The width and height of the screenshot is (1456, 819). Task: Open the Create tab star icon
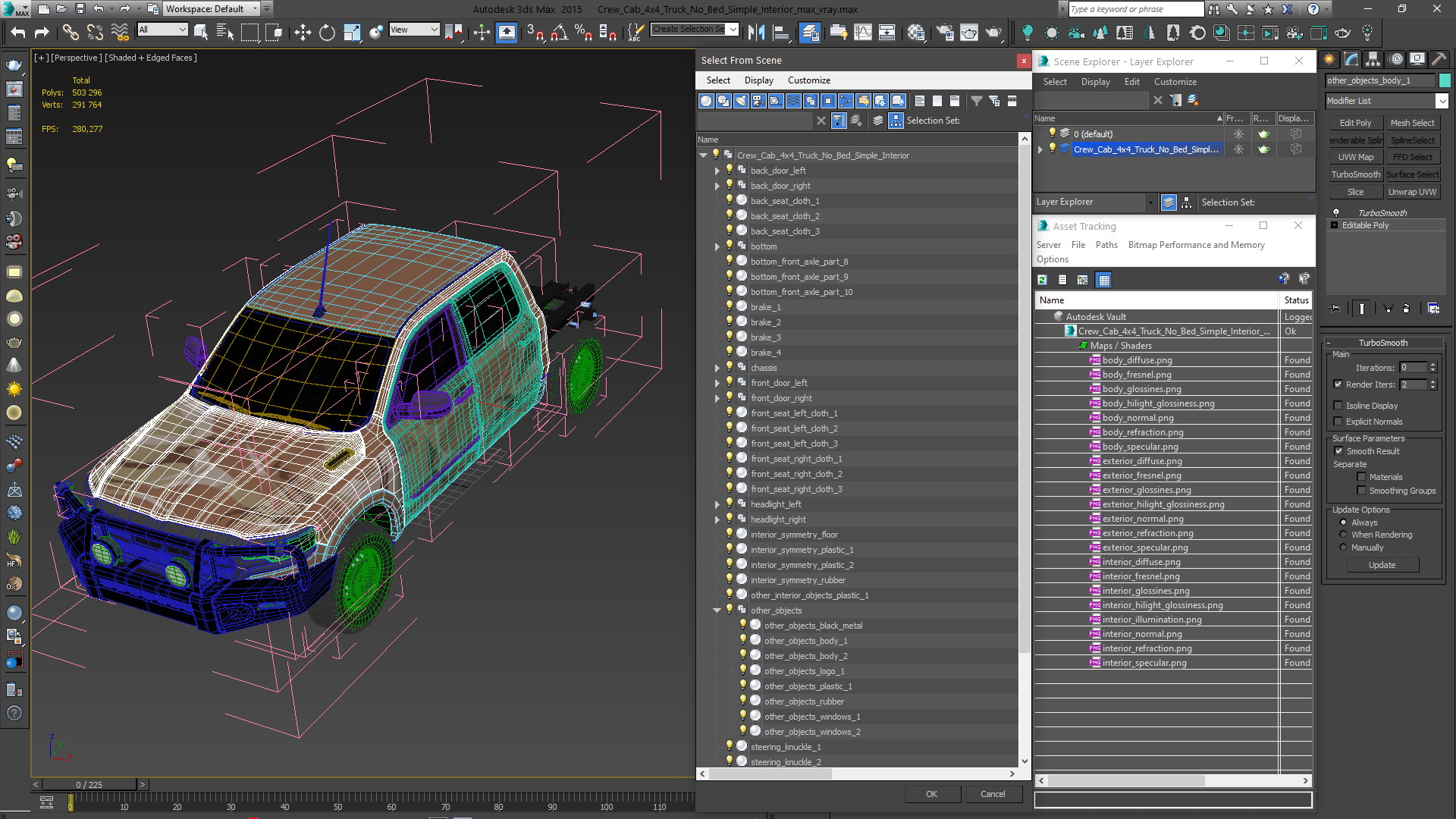tap(1329, 59)
